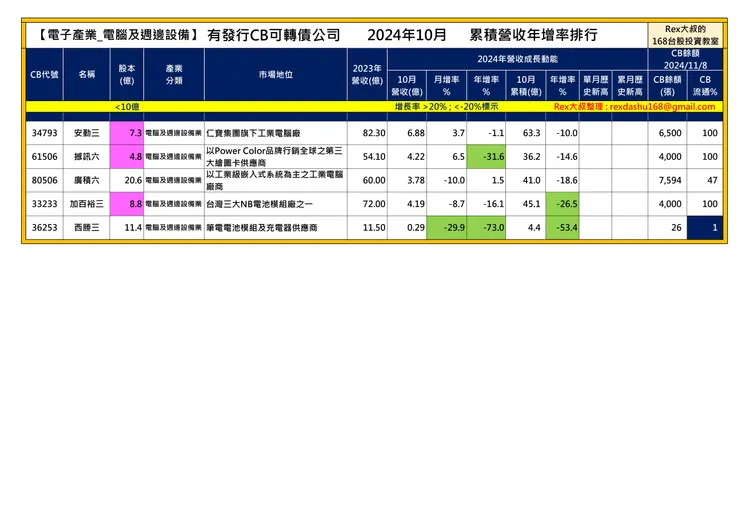The height and width of the screenshot is (523, 740).
Task: Click pink capital cell 4.8
Action: pyautogui.click(x=126, y=157)
